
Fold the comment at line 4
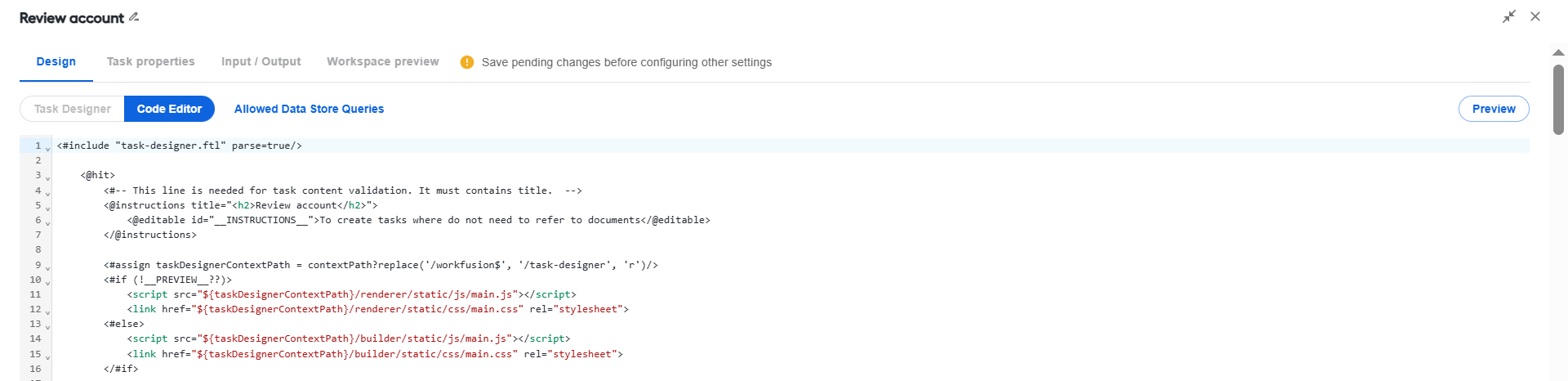coord(48,194)
